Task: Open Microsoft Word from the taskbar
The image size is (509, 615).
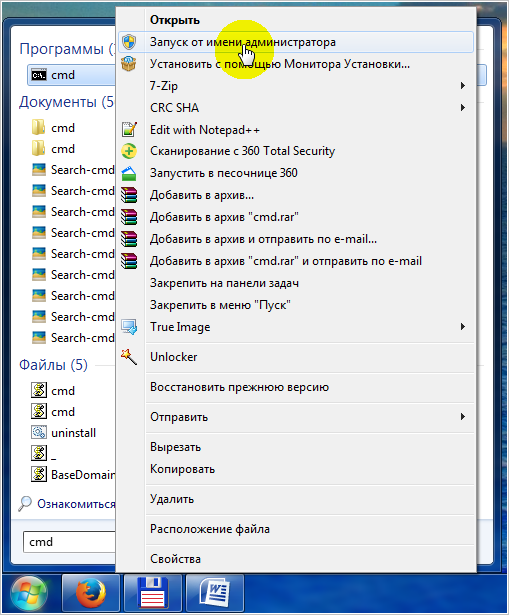Action: 215,594
